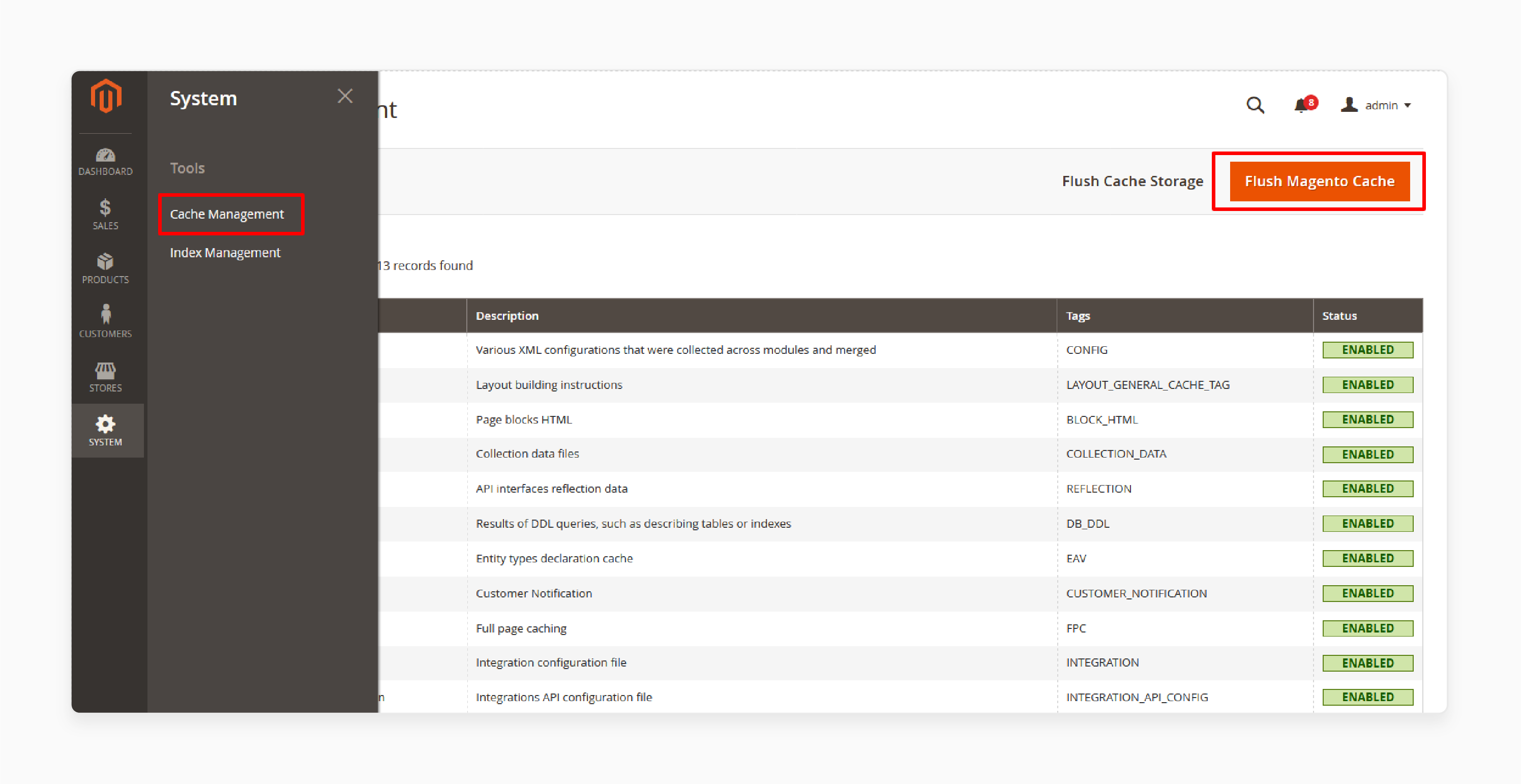The image size is (1521, 784).
Task: Click ENABLED status for INTEGRATION_API_CONFIG row
Action: 1367,697
